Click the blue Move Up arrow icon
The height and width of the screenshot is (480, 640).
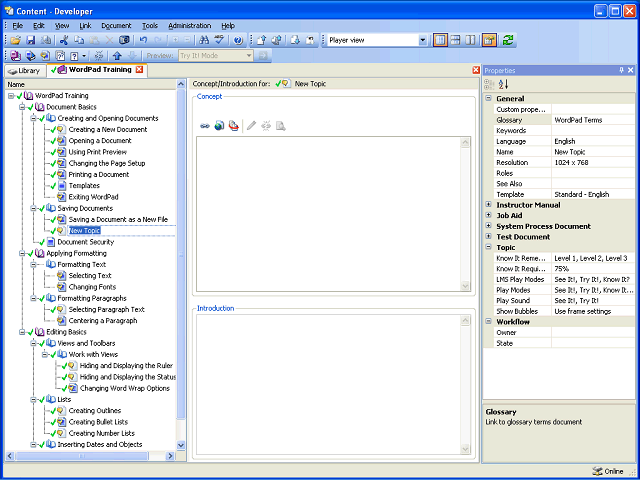pos(117,56)
